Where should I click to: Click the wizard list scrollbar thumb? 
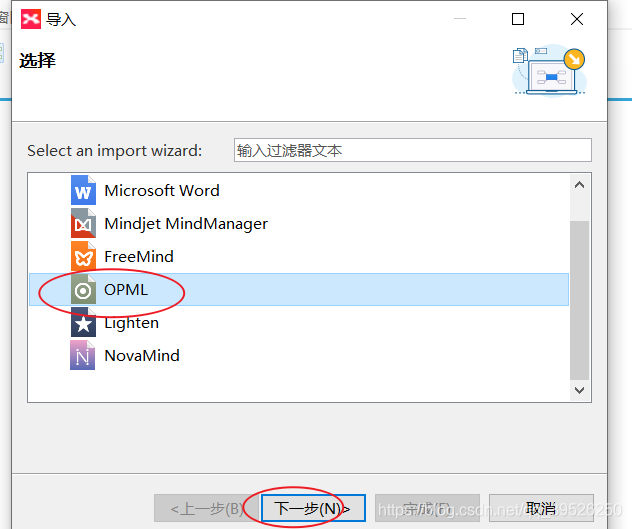click(580, 300)
